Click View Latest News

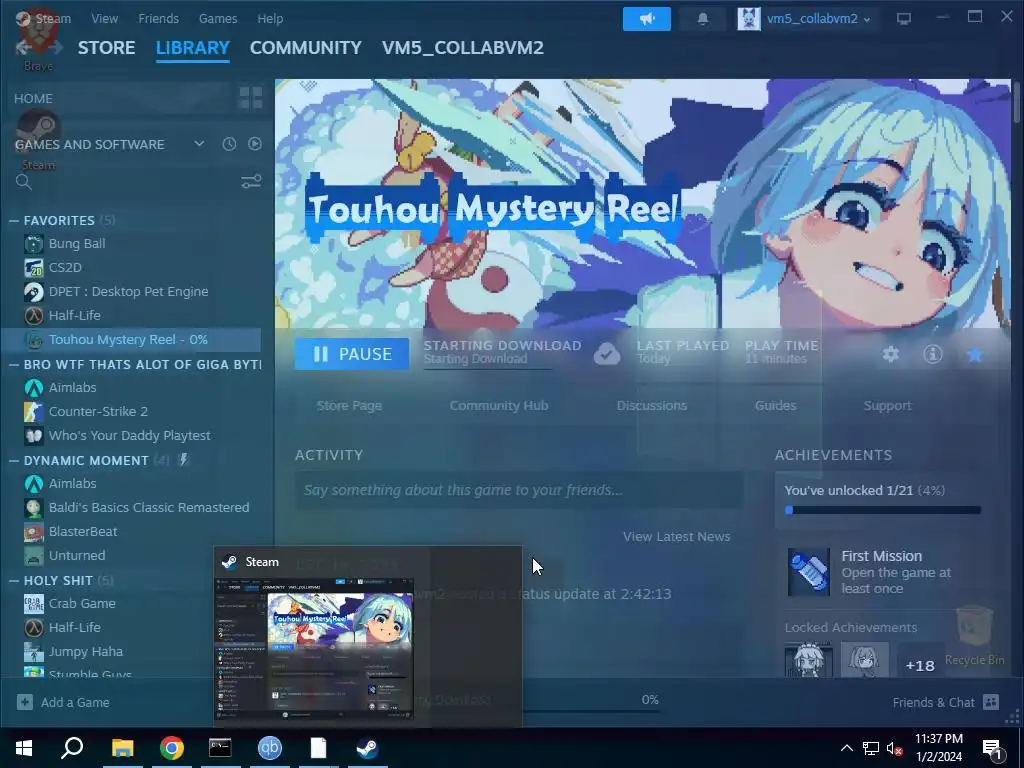pos(677,537)
